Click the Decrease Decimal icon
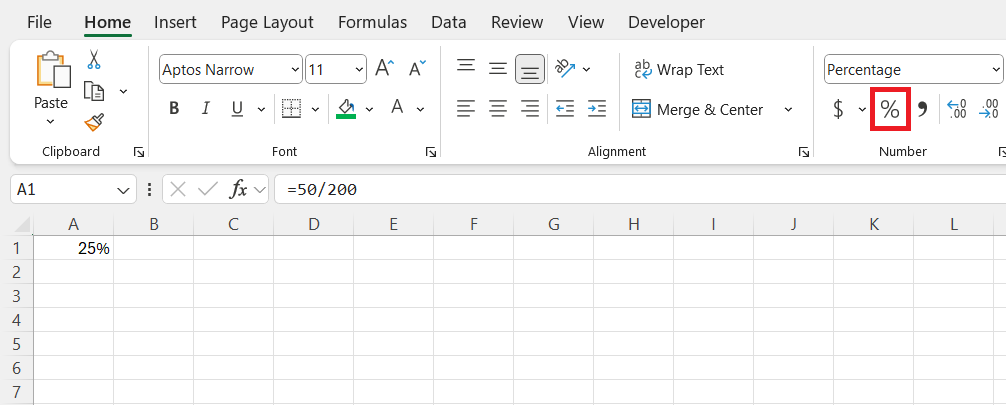Screen dimensions: 1006x405 [x=988, y=110]
